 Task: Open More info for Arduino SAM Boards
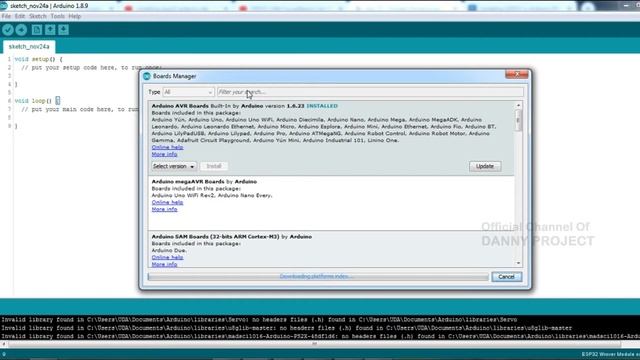point(164,264)
